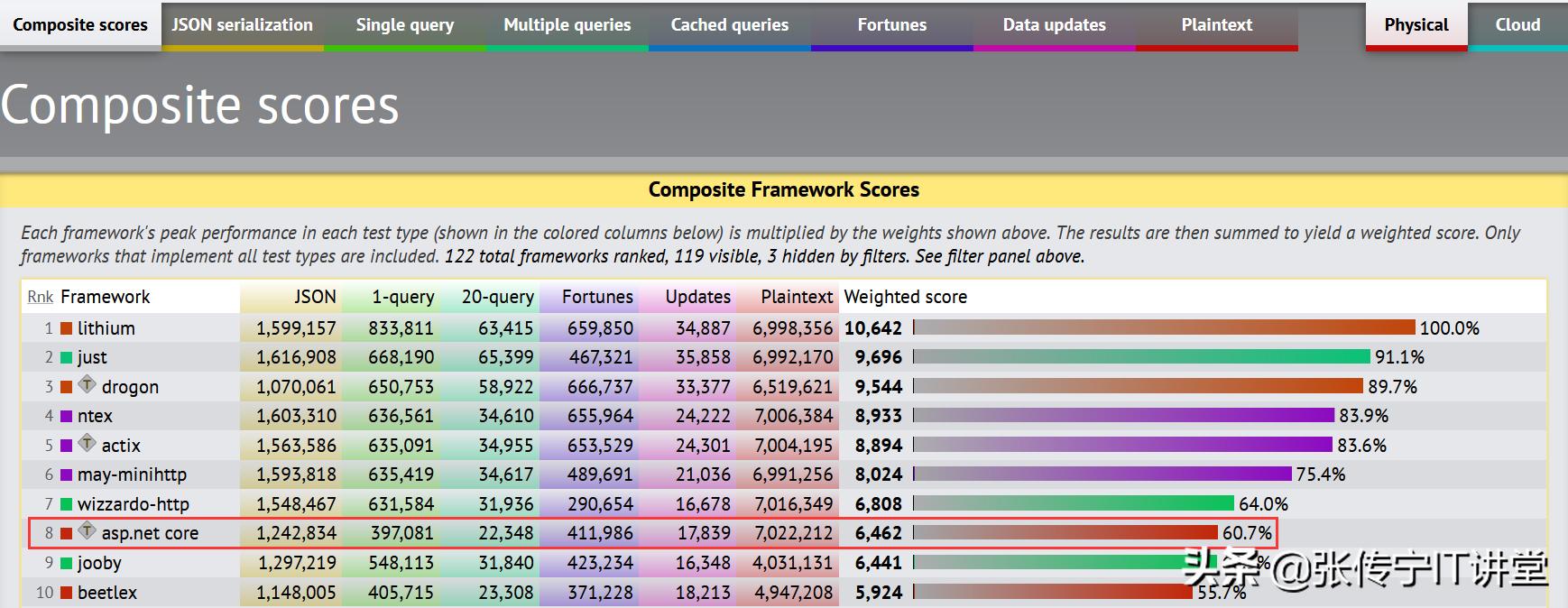This screenshot has width=1568, height=608.
Task: Click the diamond icon beside asp.net core
Action: 87,530
